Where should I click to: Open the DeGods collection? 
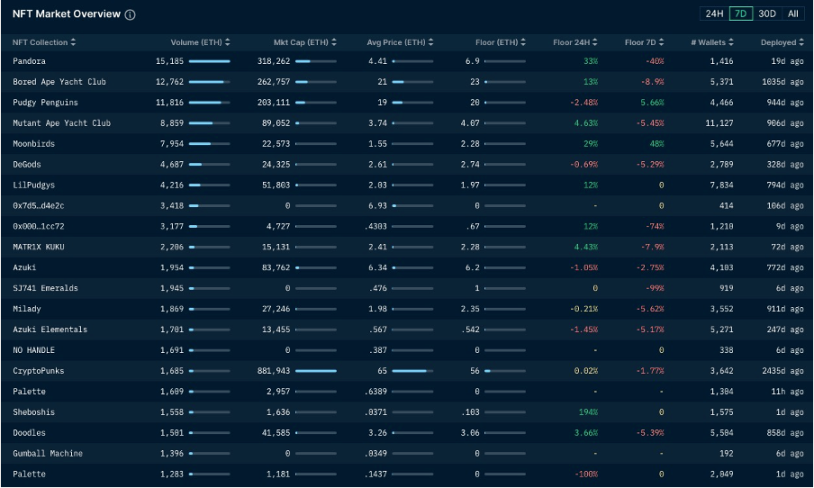tap(27, 165)
